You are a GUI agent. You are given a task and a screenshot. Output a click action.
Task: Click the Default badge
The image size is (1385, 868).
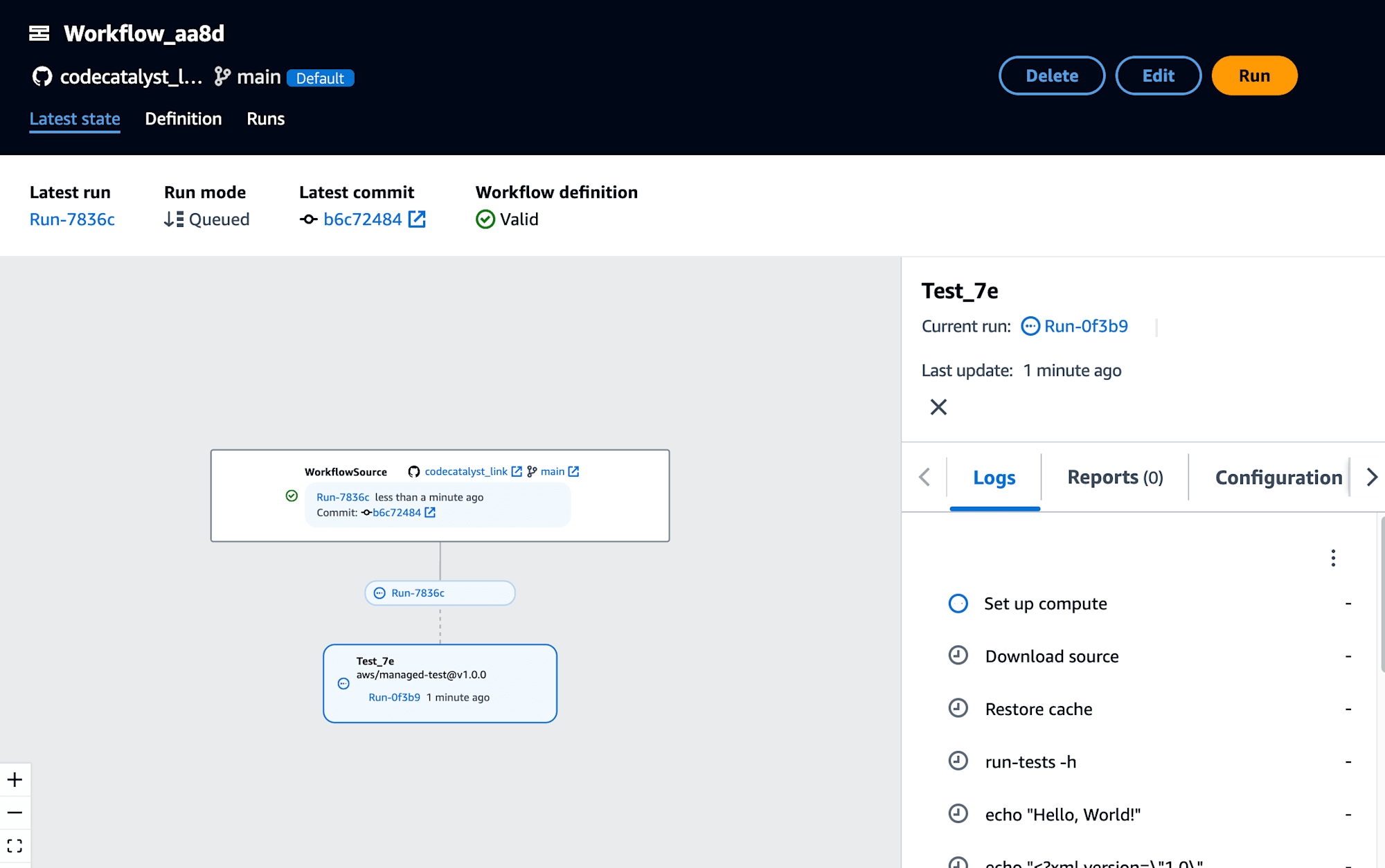[320, 78]
